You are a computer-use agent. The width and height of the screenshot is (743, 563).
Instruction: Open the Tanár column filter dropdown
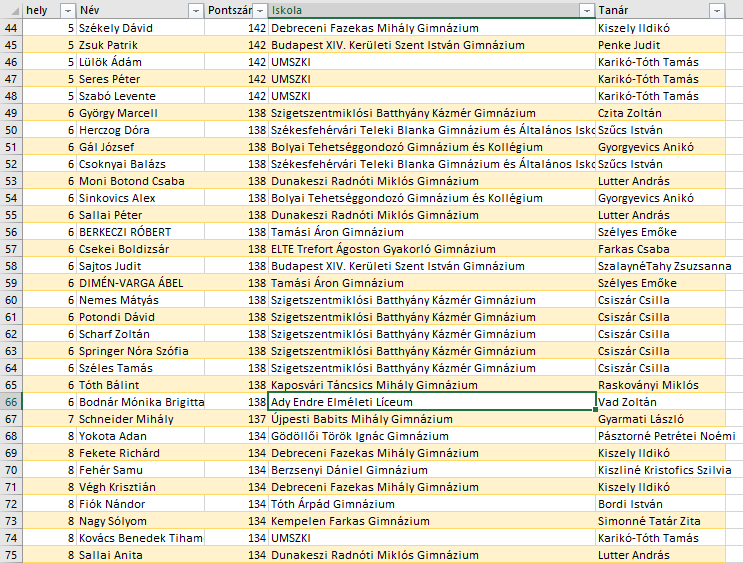click(716, 10)
